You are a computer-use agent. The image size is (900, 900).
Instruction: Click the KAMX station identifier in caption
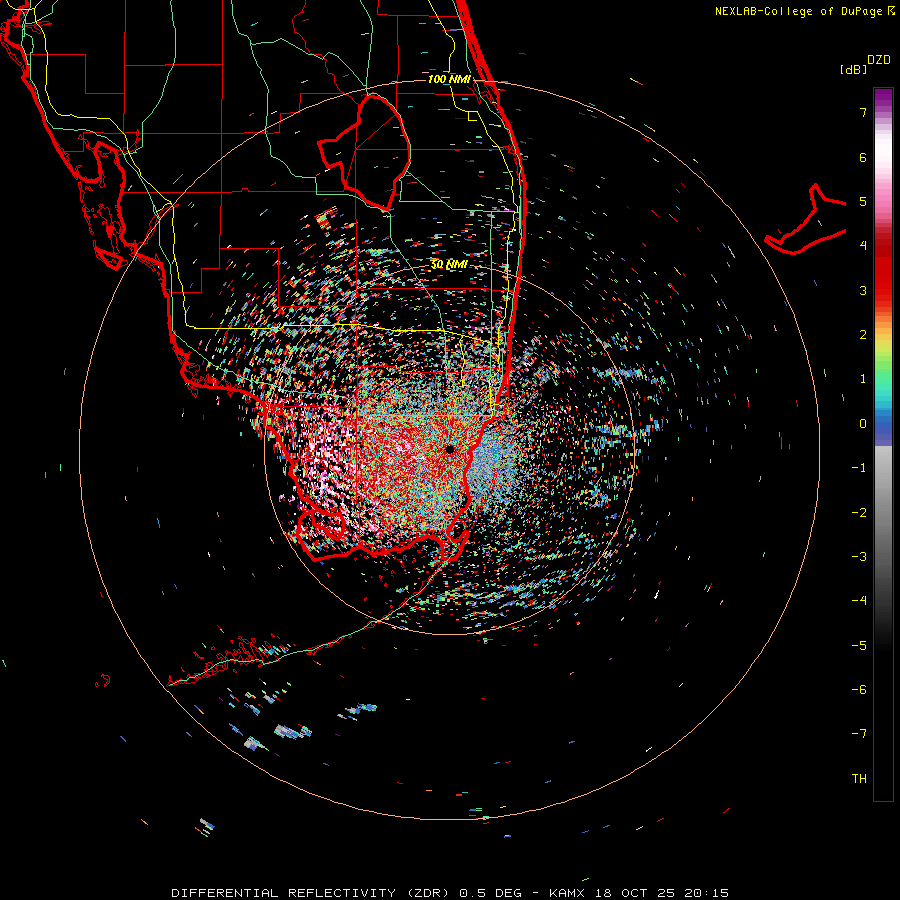(567, 893)
